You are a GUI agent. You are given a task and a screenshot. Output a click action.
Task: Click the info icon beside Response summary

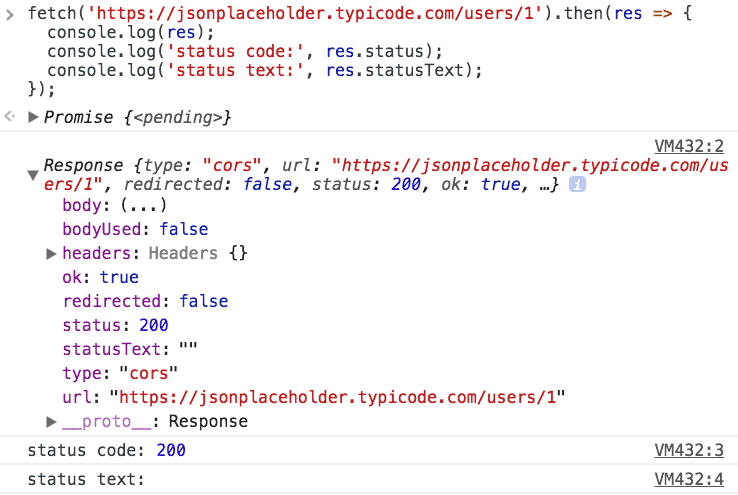(577, 185)
